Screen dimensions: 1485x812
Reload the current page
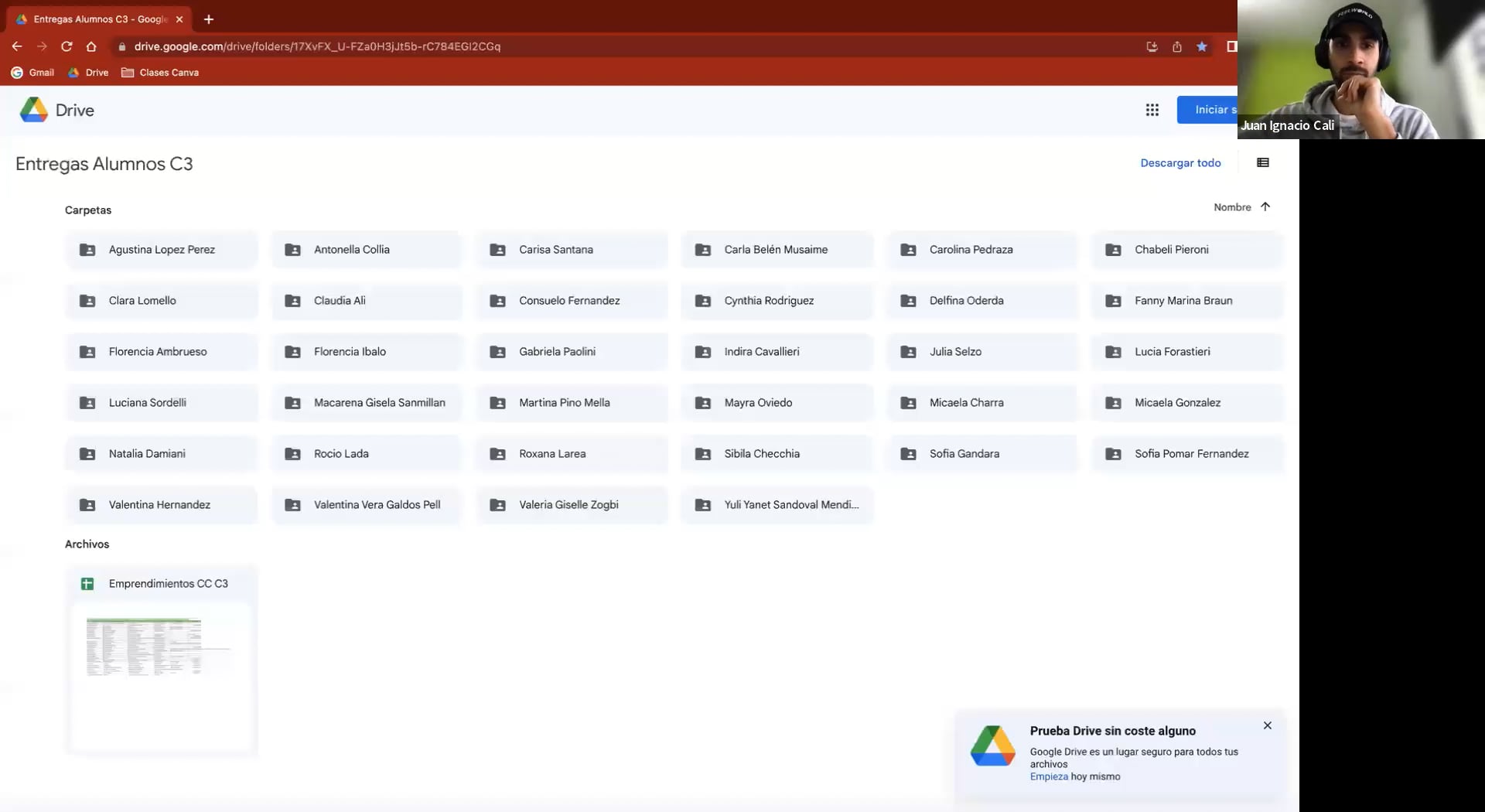(67, 46)
